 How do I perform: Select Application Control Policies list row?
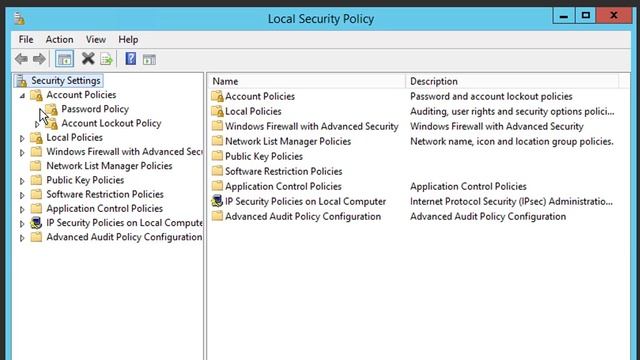coord(283,186)
